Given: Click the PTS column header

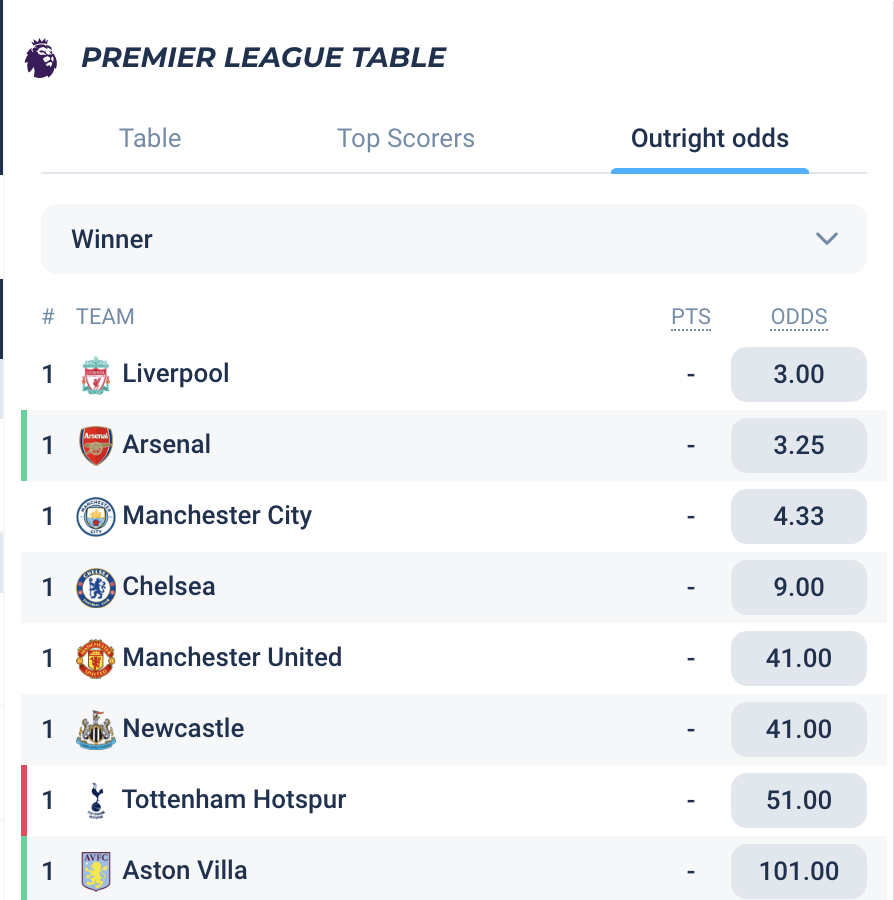Looking at the screenshot, I should coord(691,317).
